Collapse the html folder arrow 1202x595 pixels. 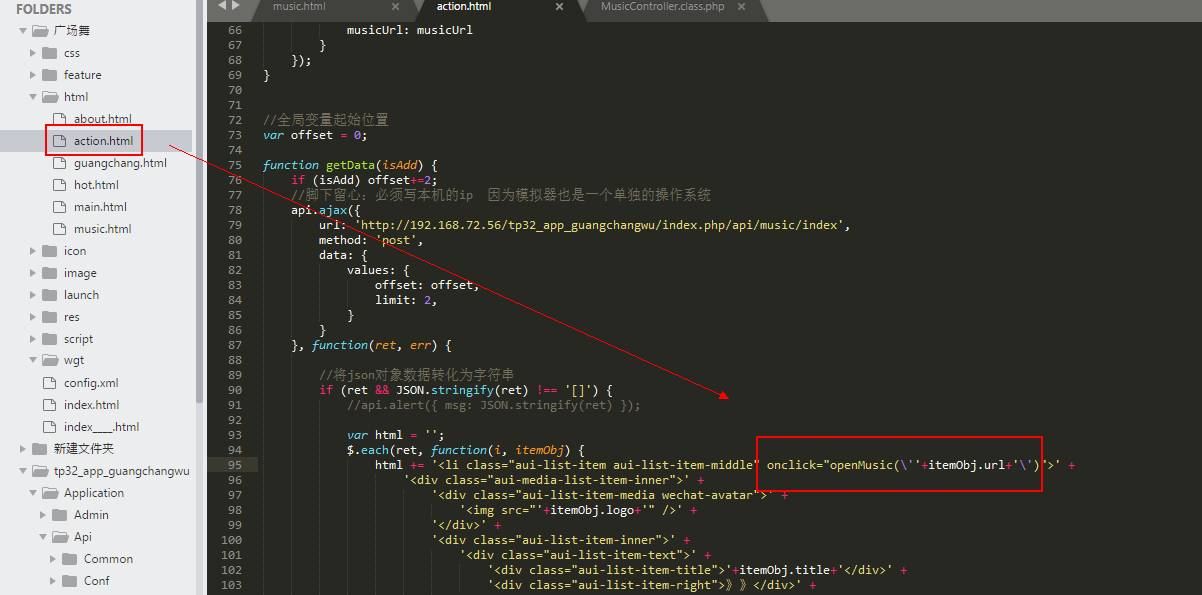click(33, 97)
